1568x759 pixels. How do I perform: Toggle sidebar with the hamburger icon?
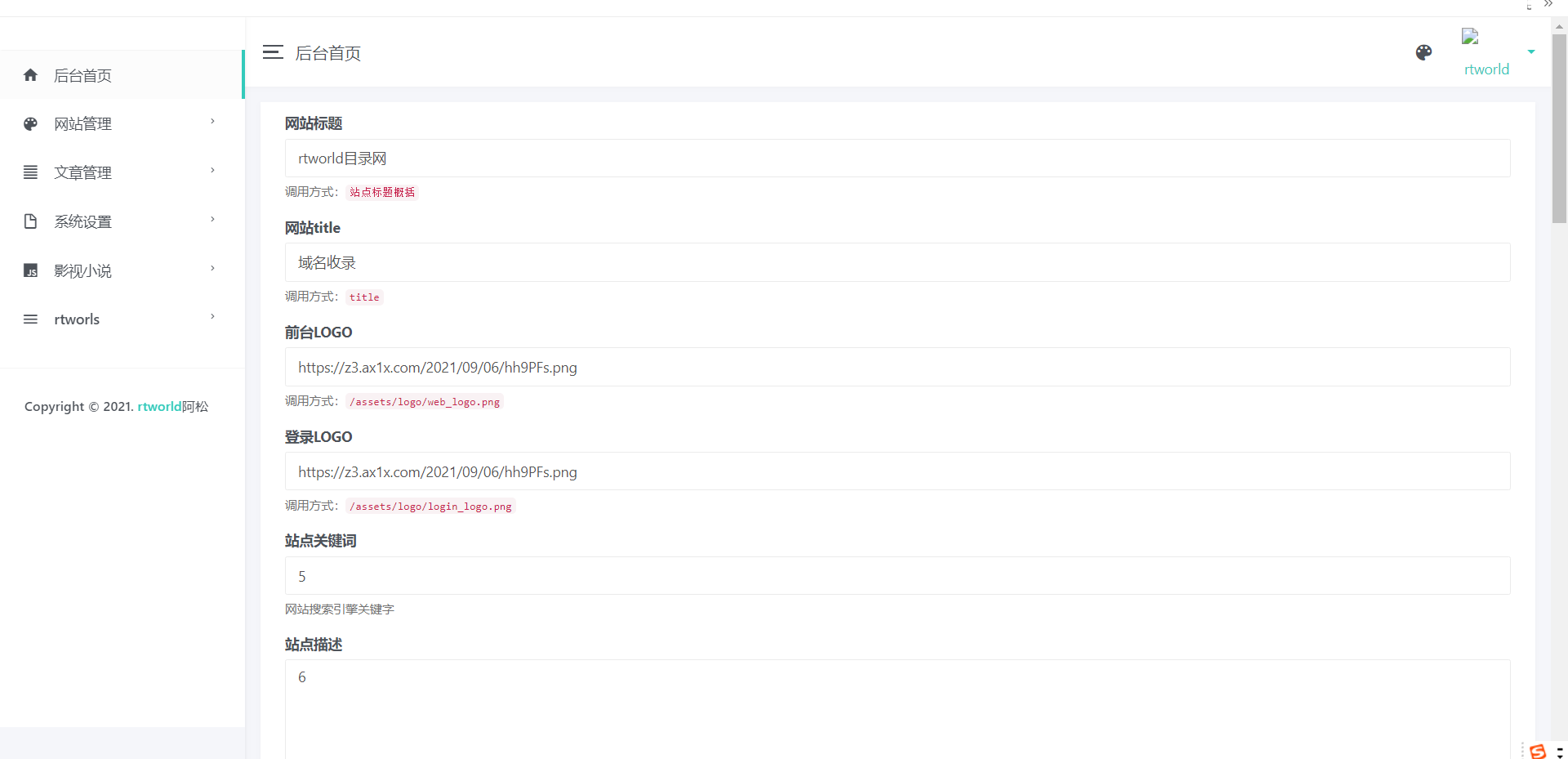pos(273,52)
